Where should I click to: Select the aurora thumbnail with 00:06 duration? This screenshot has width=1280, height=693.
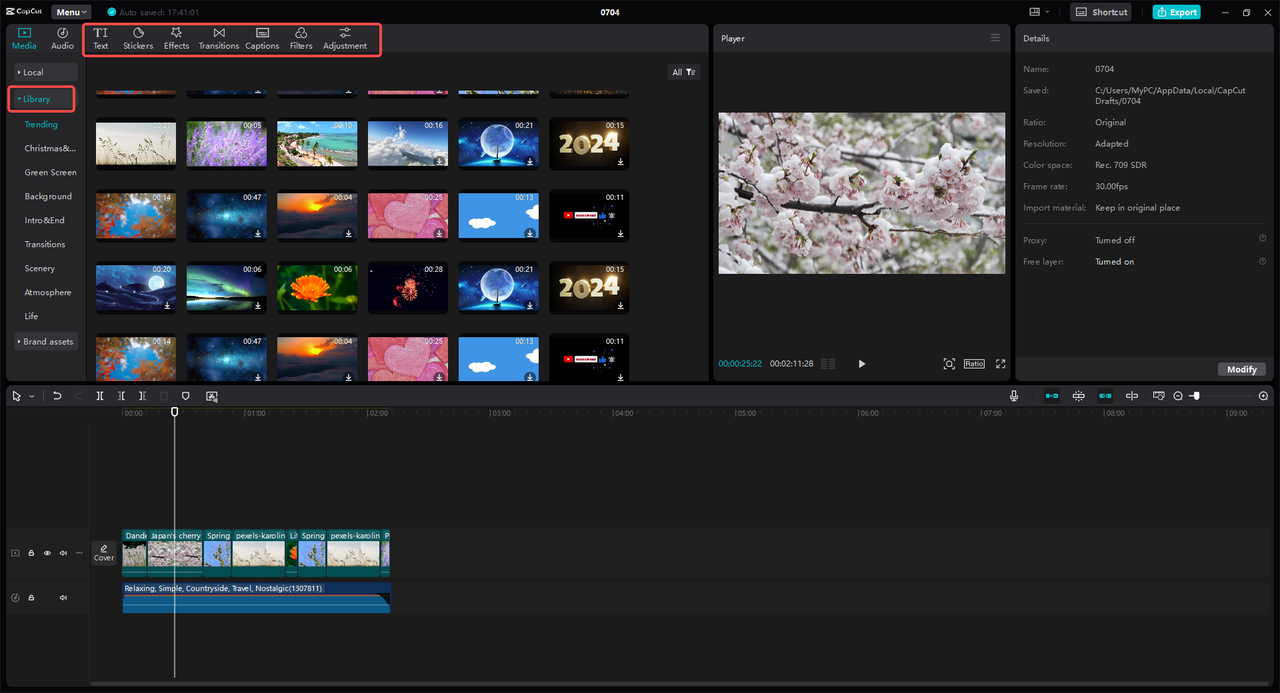click(x=226, y=288)
